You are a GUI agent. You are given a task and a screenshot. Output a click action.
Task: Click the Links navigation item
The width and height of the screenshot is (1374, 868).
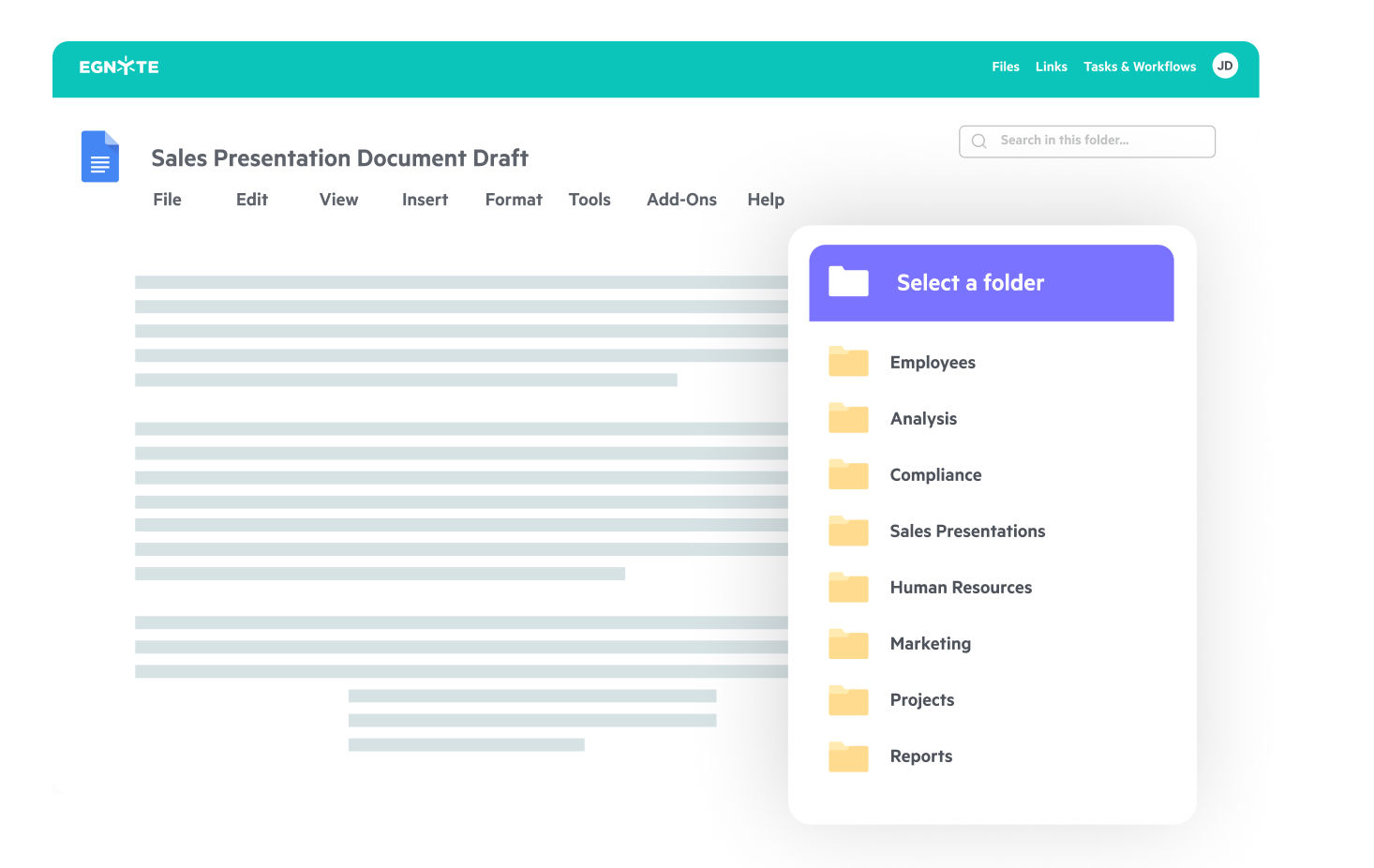[1051, 67]
